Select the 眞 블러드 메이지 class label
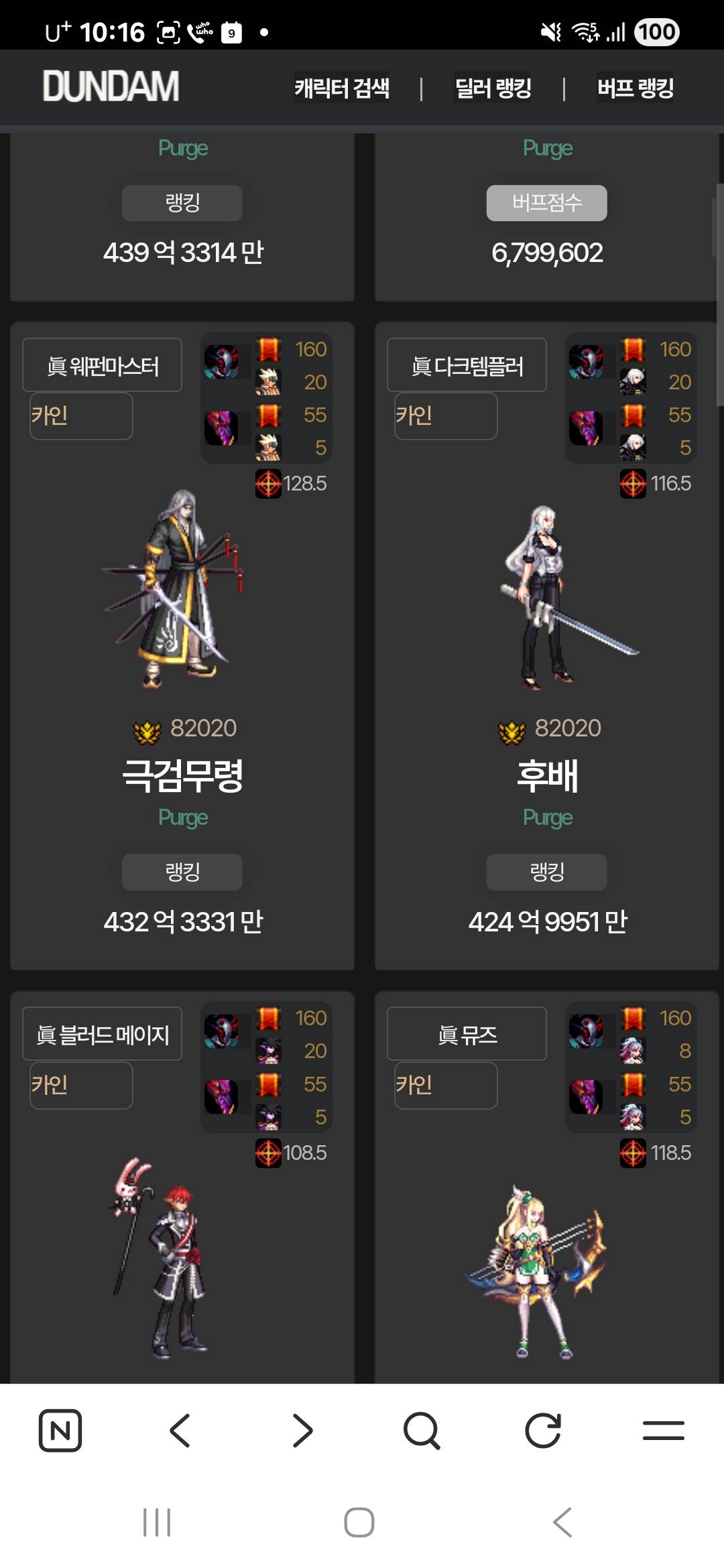Viewport: 724px width, 1568px height. pos(103,1034)
